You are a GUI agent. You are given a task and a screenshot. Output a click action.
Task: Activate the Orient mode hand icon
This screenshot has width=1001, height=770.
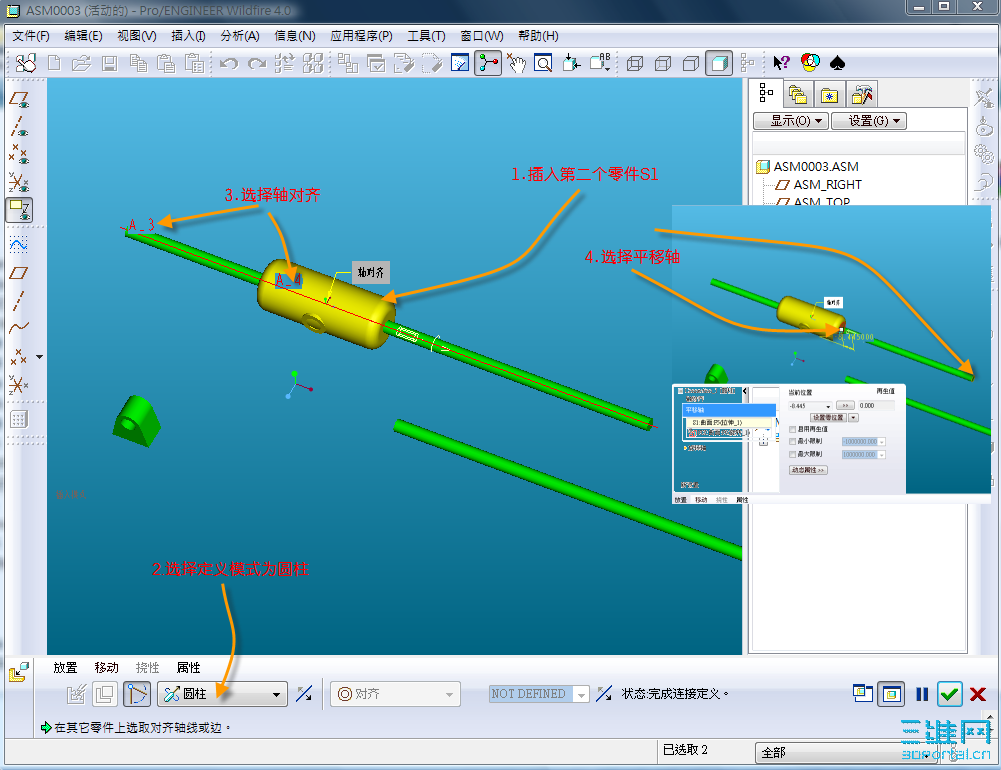[x=516, y=63]
